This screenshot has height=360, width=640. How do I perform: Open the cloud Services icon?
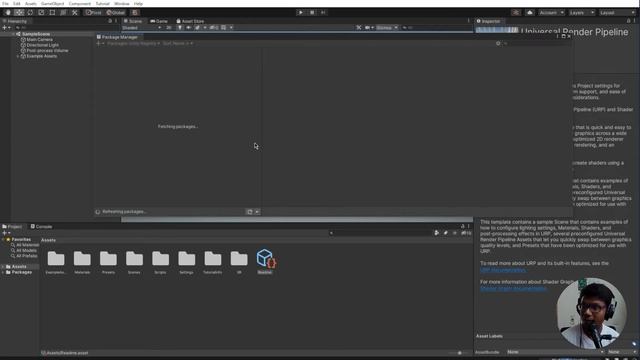[x=530, y=13]
